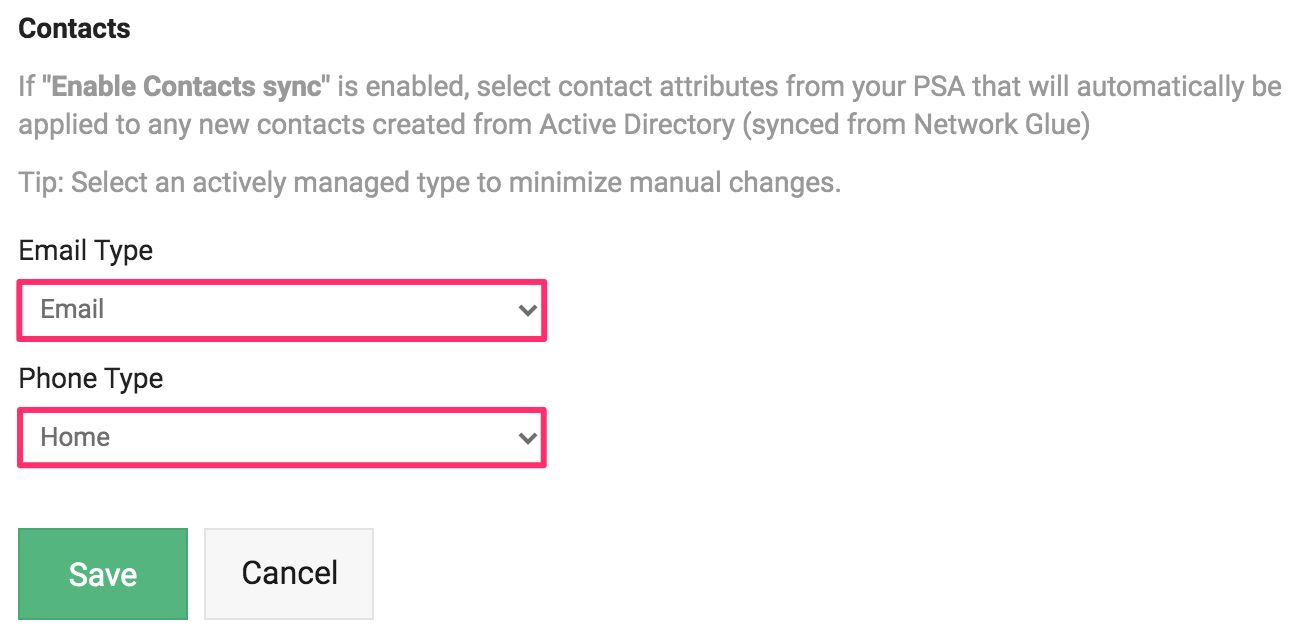Click the "Contacts" section heading
This screenshot has height=640, width=1294.
[75, 29]
